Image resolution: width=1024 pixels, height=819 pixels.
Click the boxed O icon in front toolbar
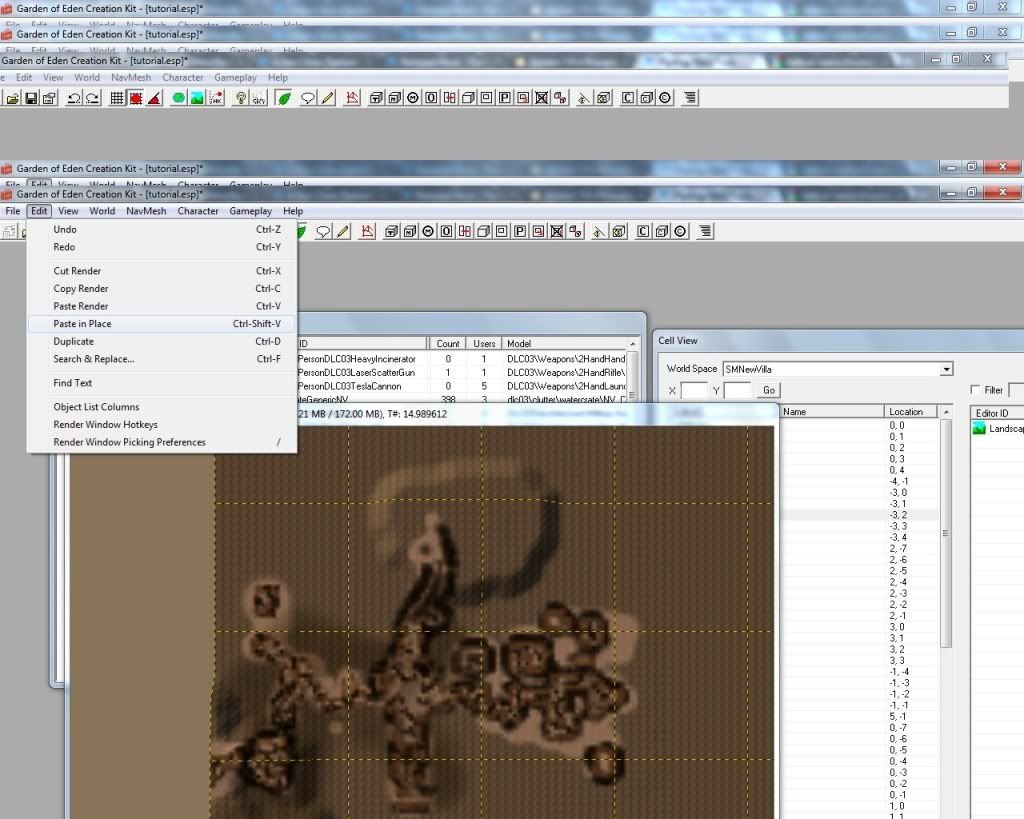click(446, 231)
